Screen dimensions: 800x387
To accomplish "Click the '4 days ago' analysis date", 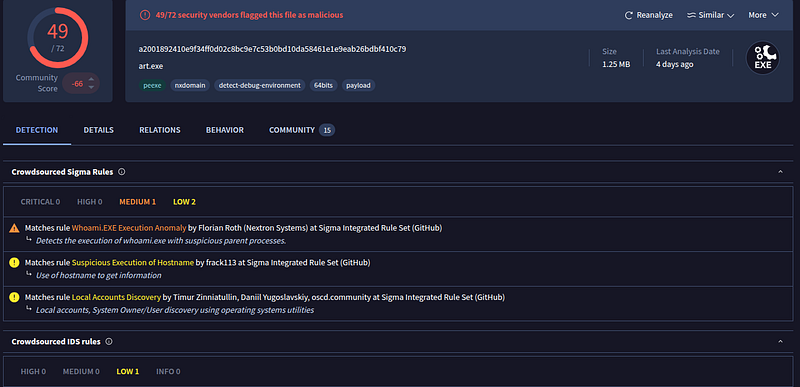I will coord(674,64).
